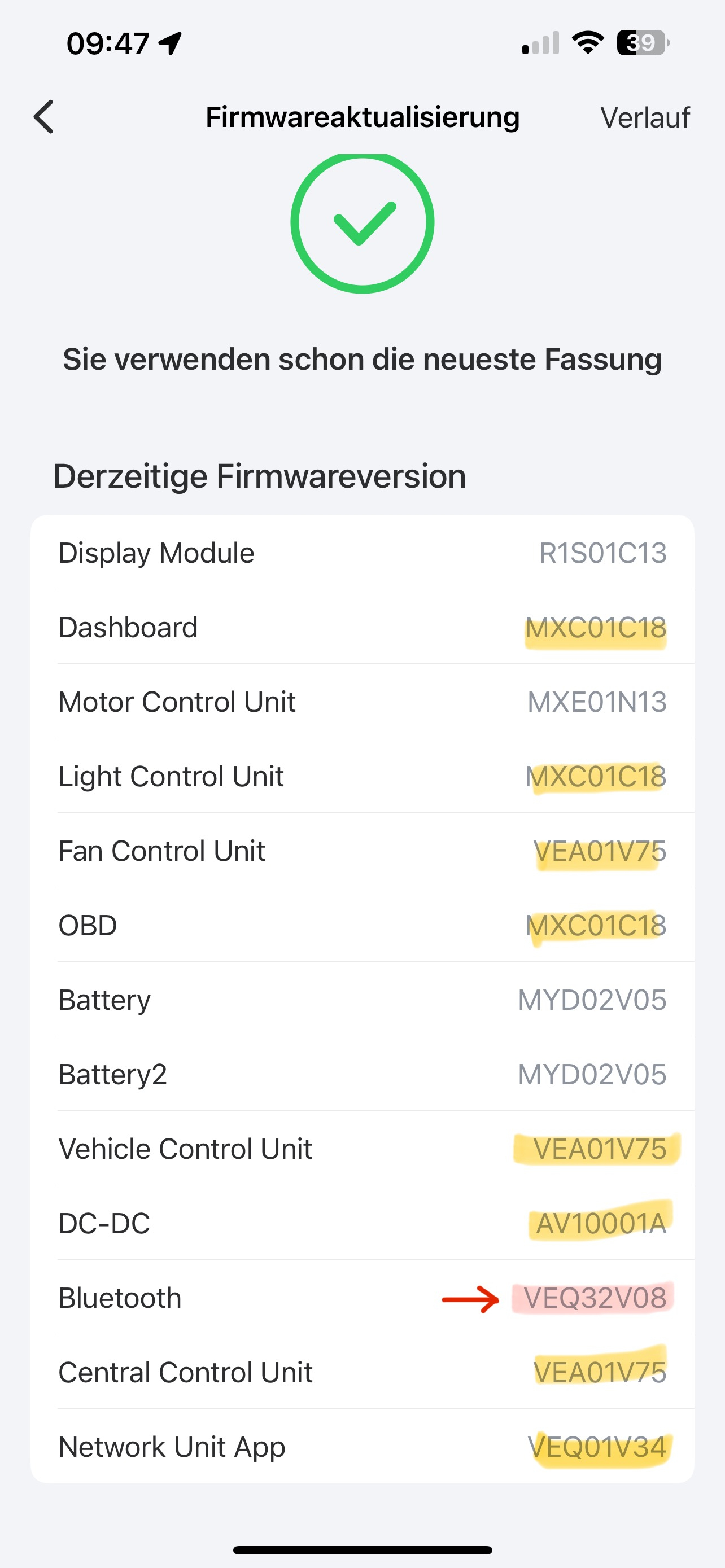The image size is (725, 1568).
Task: Tap the location arrow in status bar
Action: (171, 43)
